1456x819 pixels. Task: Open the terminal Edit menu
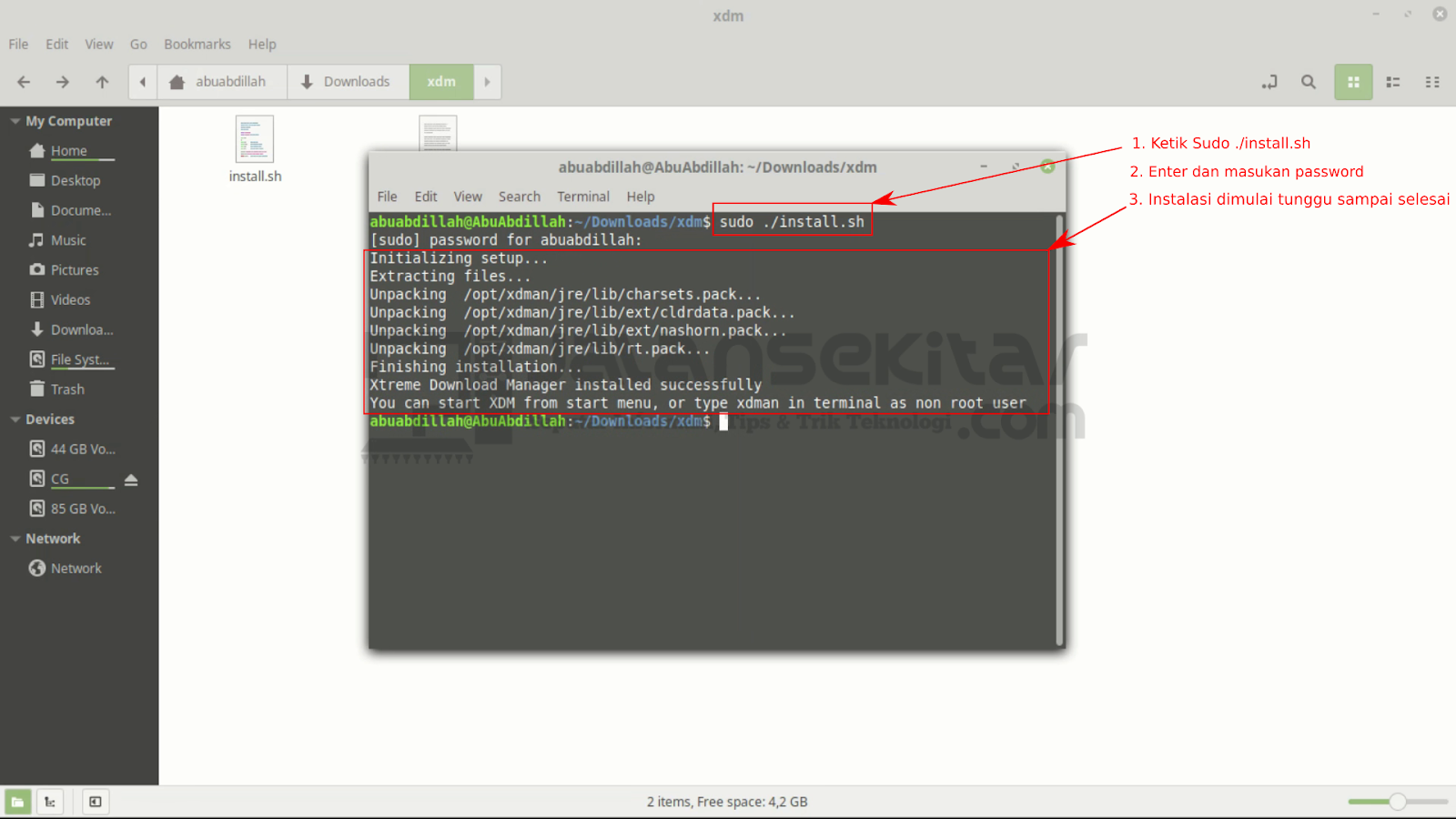(x=426, y=197)
